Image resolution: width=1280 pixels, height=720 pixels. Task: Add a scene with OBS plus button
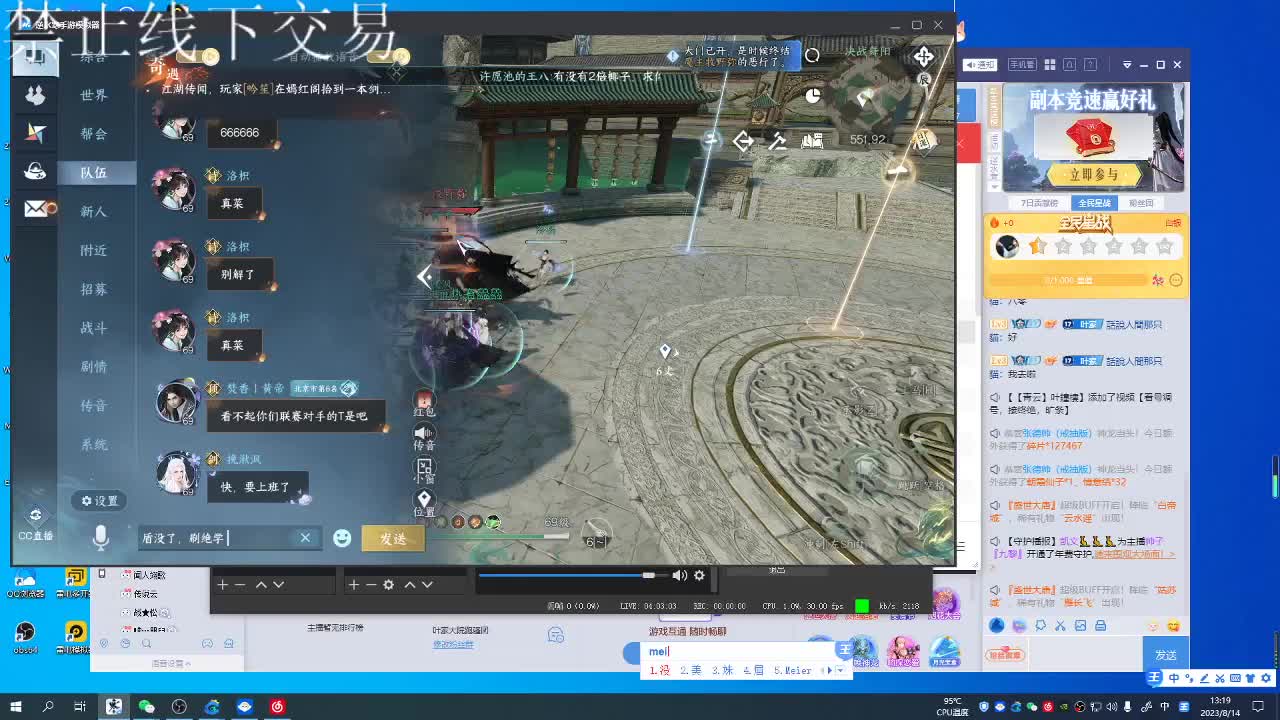point(222,584)
